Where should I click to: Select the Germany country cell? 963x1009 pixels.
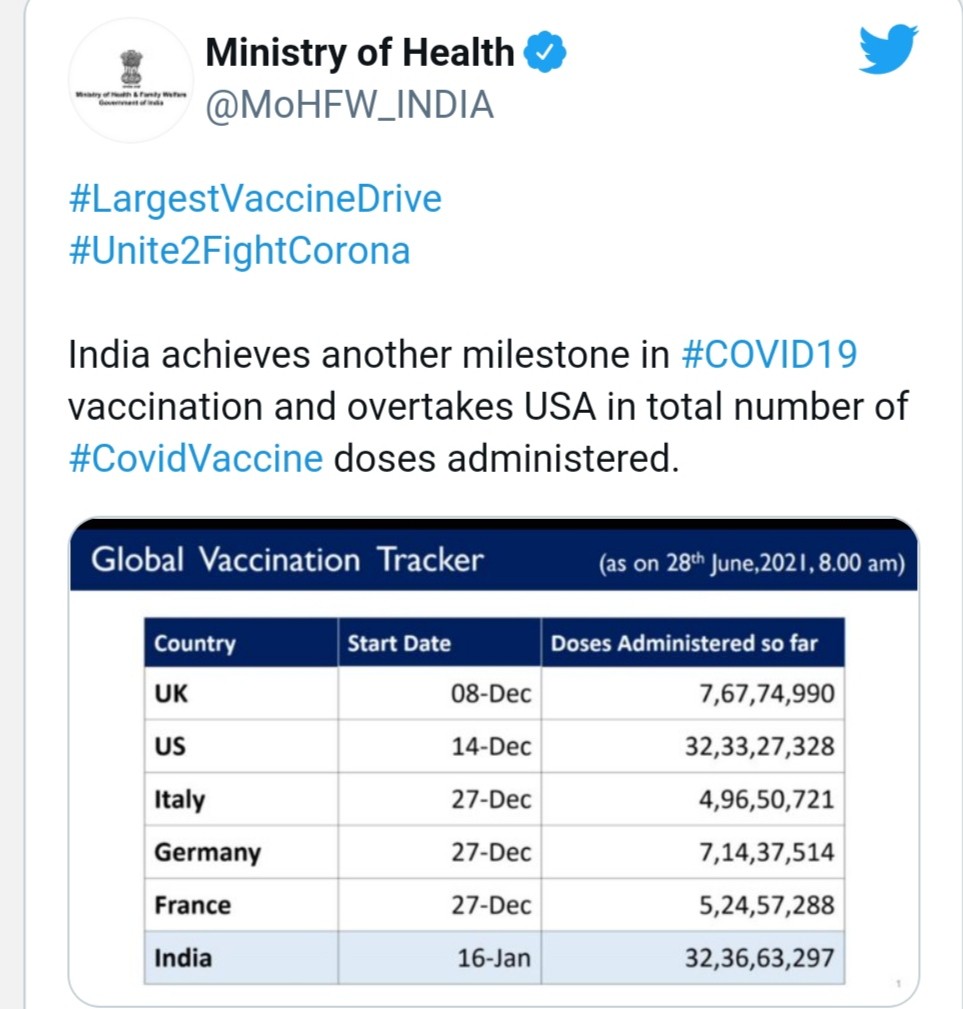207,852
